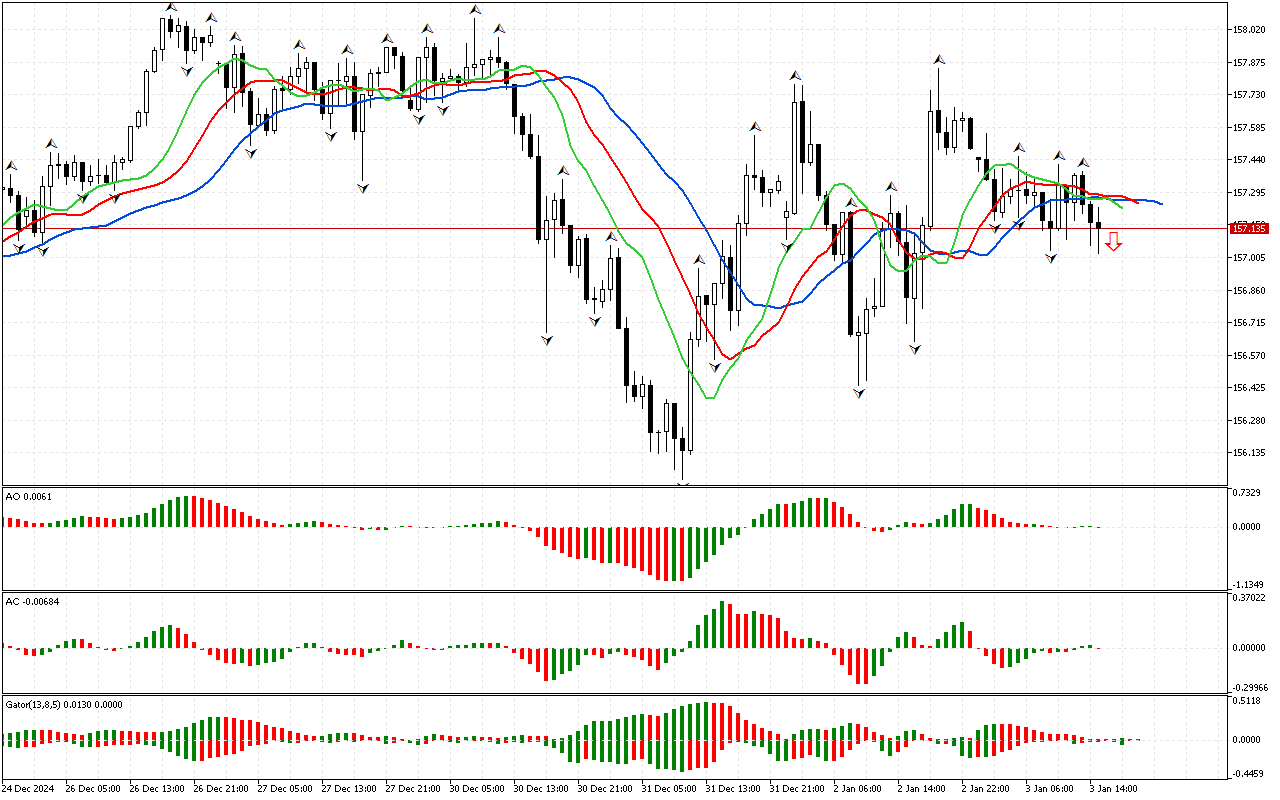Select the Gator(13,8,5) indicator label
1280x800 pixels.
[63, 704]
